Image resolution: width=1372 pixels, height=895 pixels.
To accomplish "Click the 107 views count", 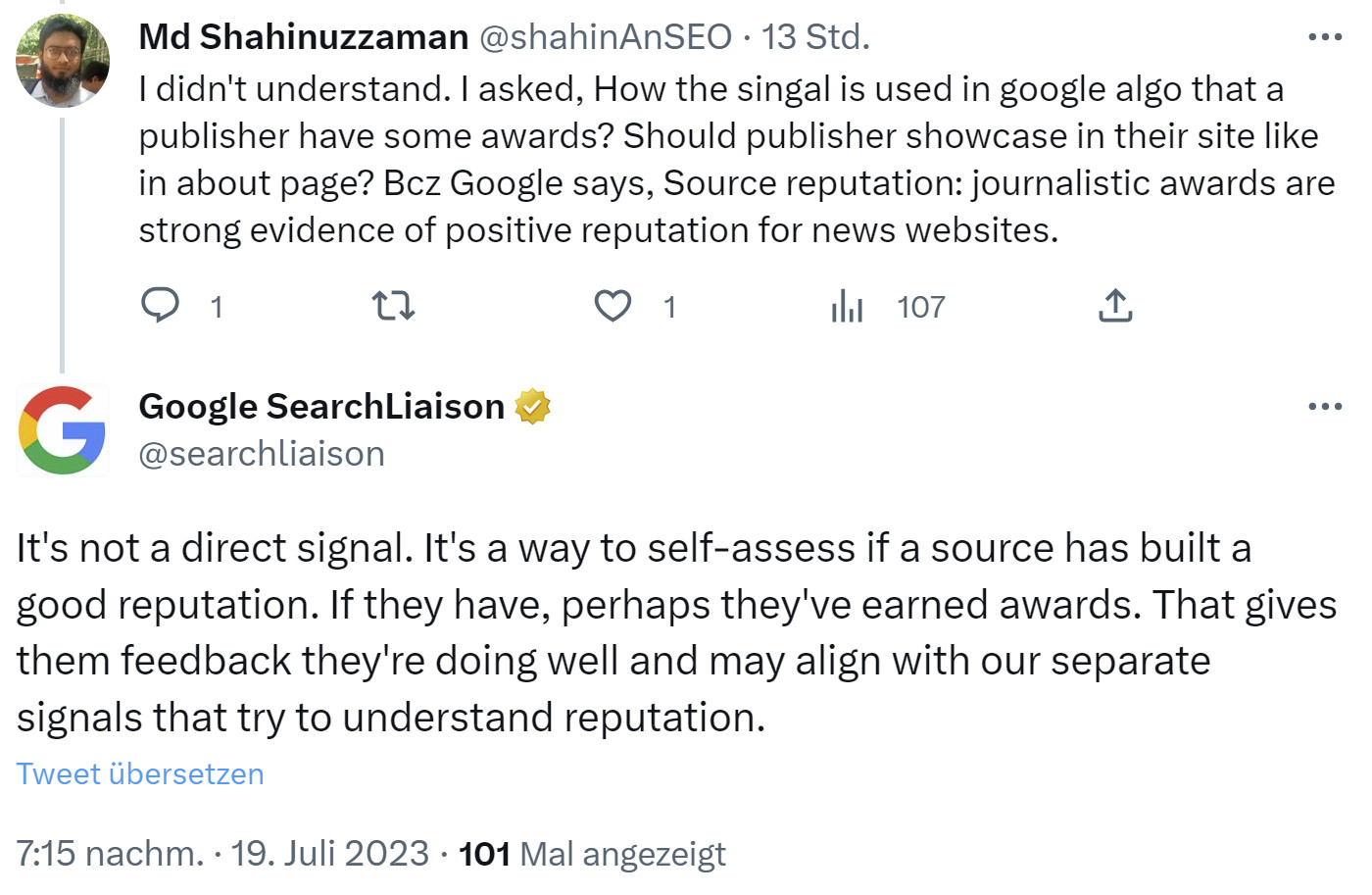I will point(920,307).
